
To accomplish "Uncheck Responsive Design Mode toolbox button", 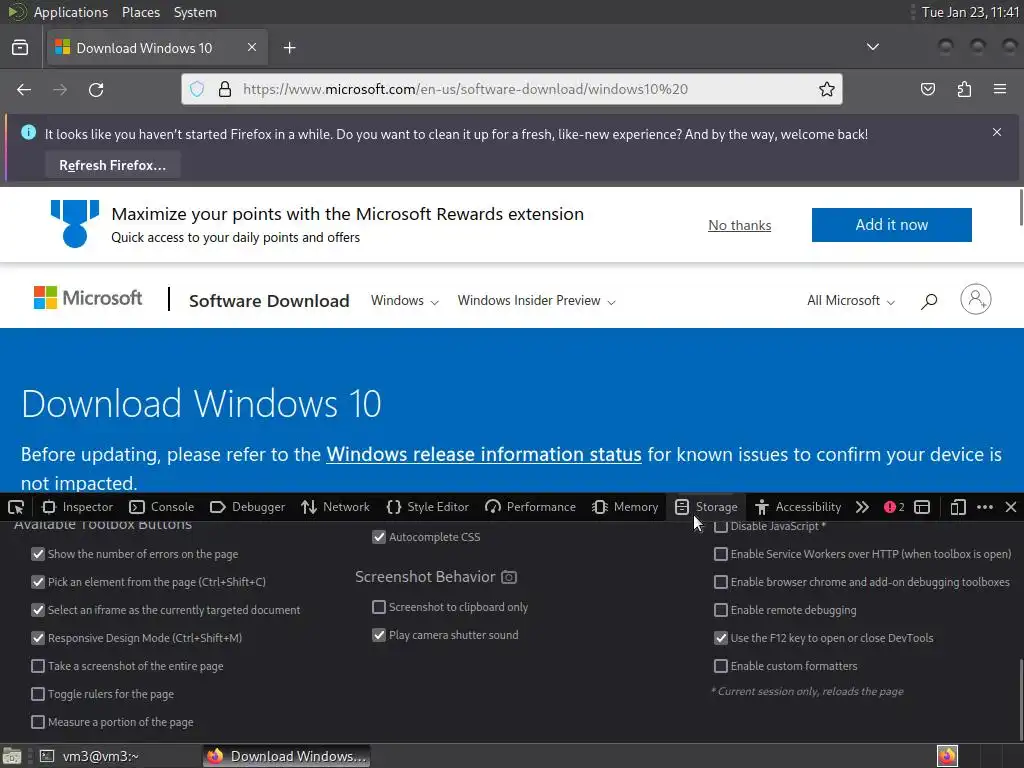I will [38, 638].
